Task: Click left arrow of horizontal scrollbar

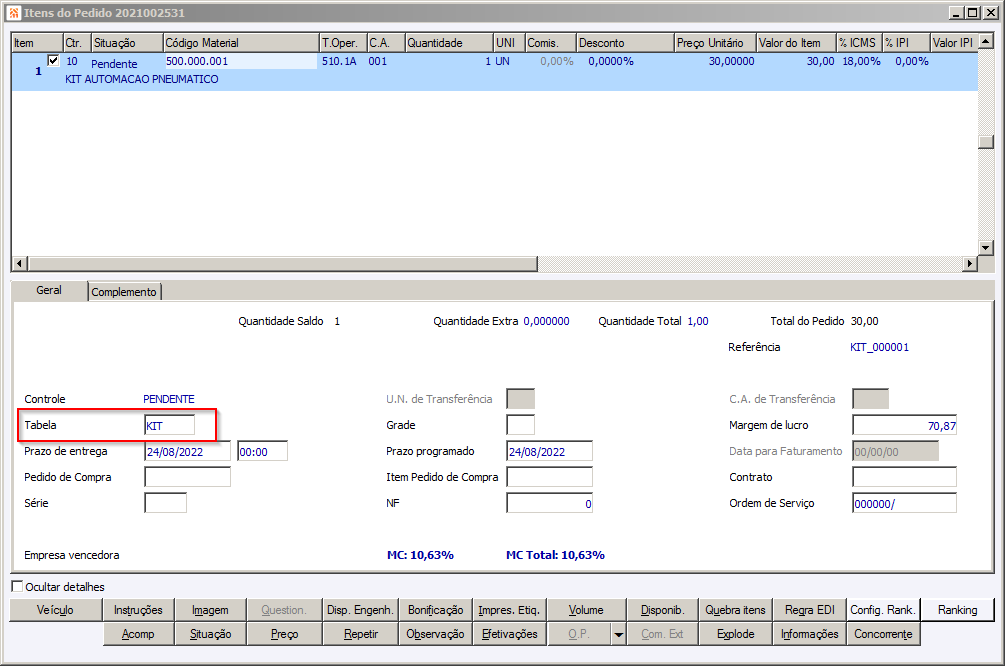Action: coord(19,263)
